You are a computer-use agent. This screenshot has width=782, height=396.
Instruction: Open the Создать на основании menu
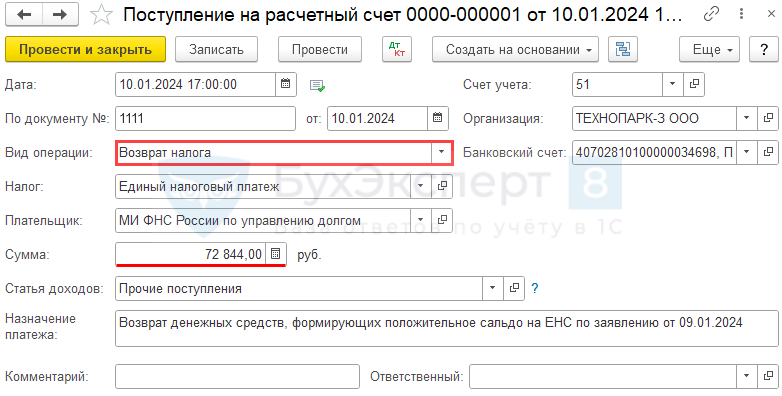(x=515, y=49)
